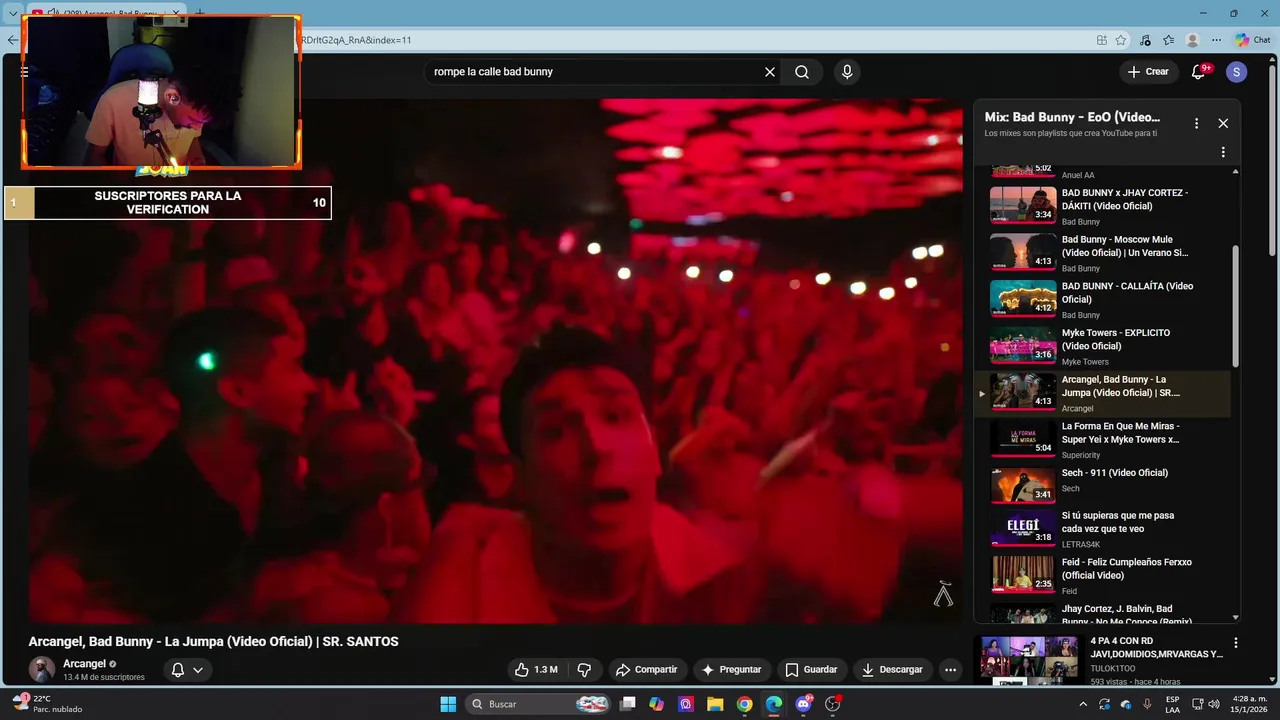Image resolution: width=1280 pixels, height=720 pixels.
Task: Play La Forma En Que Me Miras
Action: [1104, 440]
